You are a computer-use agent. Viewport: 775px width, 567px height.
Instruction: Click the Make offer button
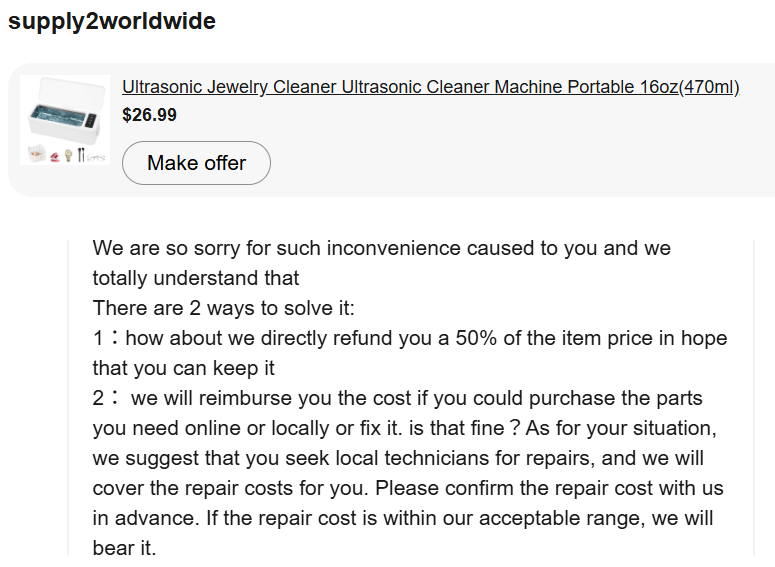[x=196, y=163]
